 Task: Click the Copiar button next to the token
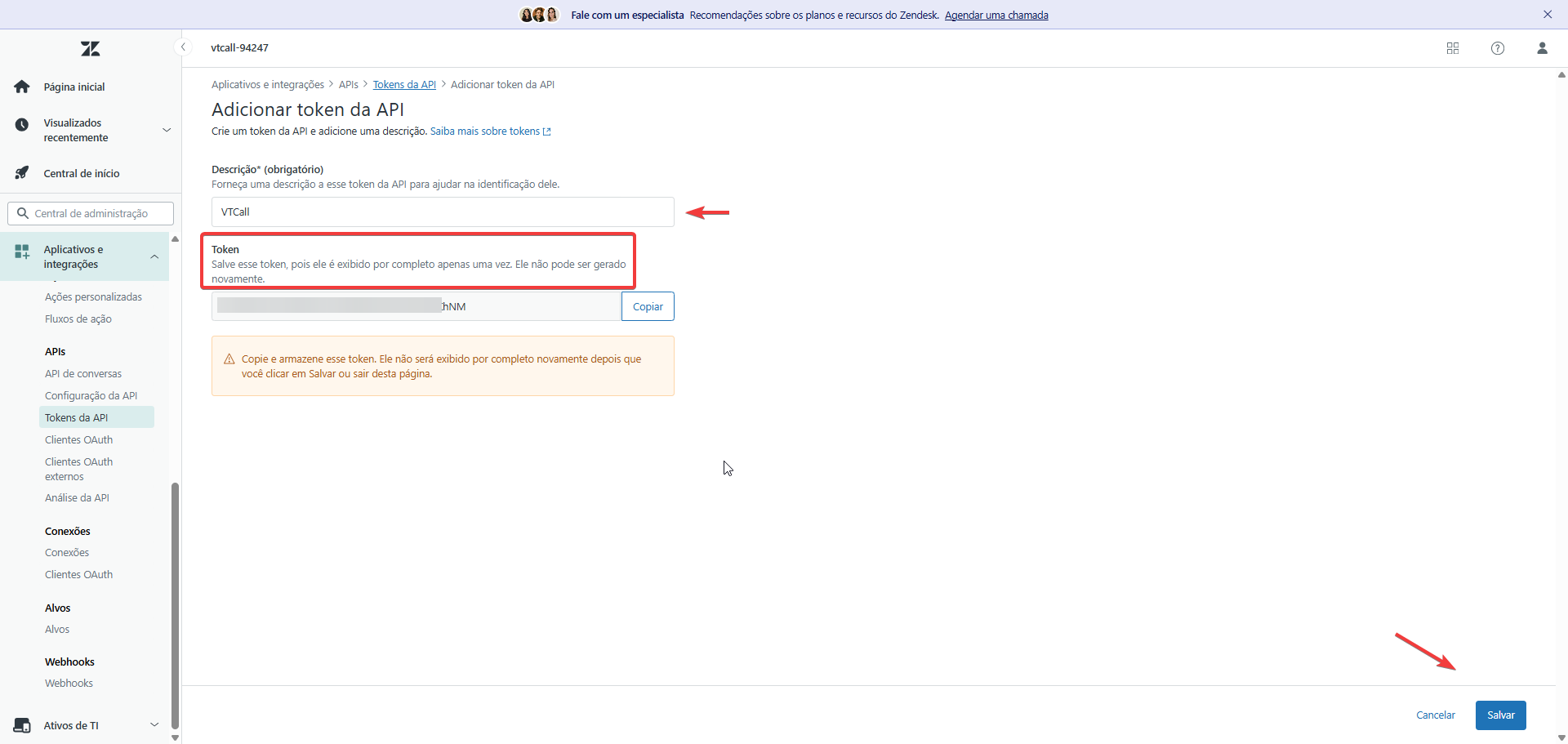click(x=648, y=305)
